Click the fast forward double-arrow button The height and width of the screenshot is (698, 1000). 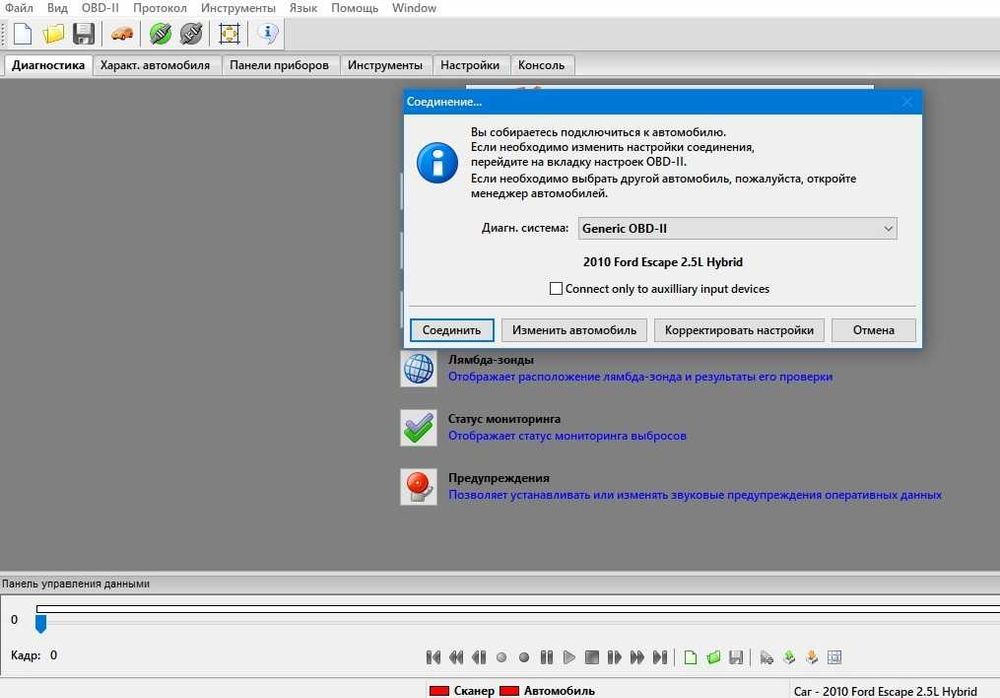[x=637, y=657]
